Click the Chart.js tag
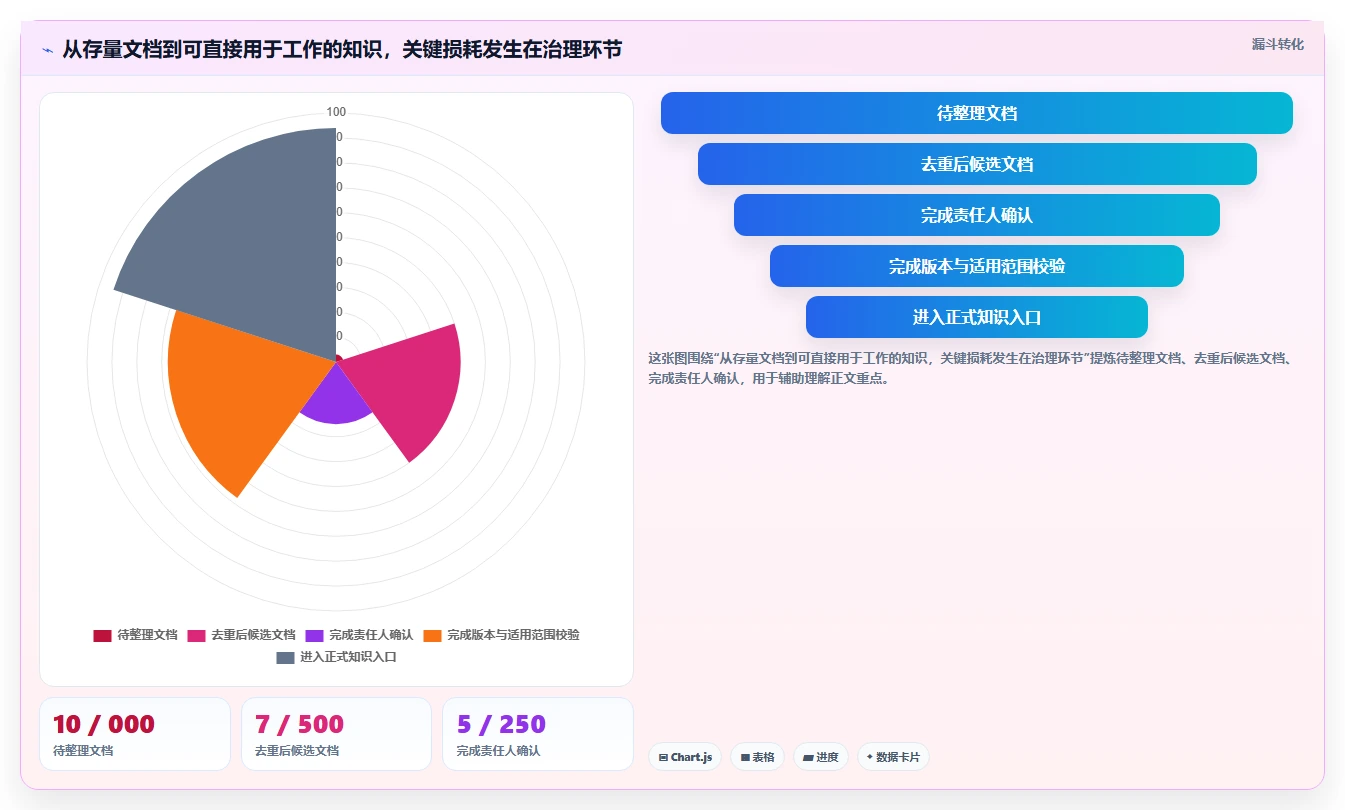The image size is (1345, 810). pos(685,757)
